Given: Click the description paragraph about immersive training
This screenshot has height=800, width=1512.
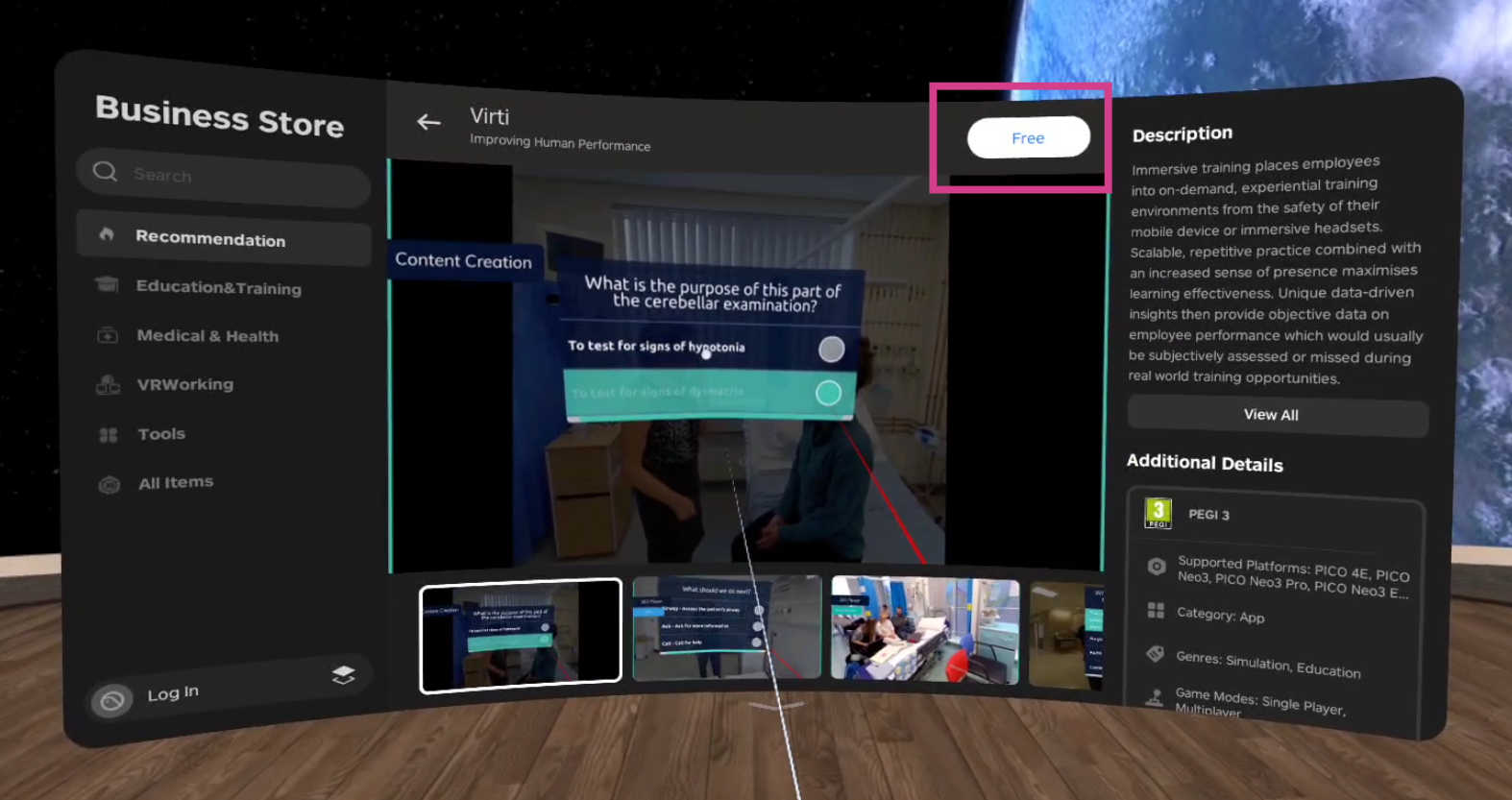Looking at the screenshot, I should 1276,271.
